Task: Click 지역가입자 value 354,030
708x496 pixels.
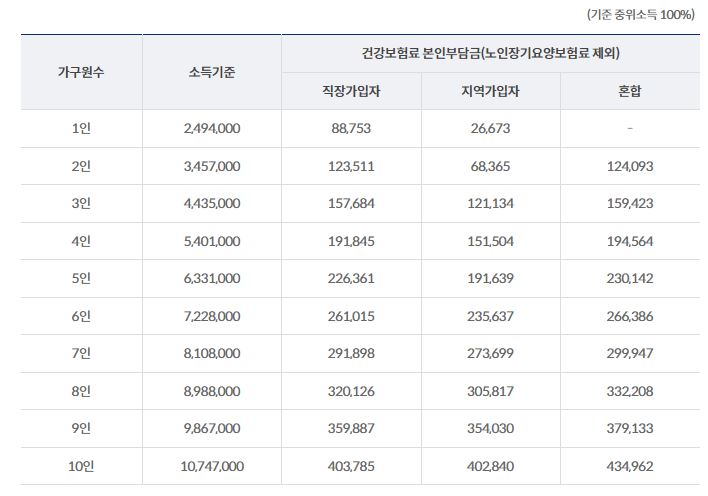Action: click(490, 428)
